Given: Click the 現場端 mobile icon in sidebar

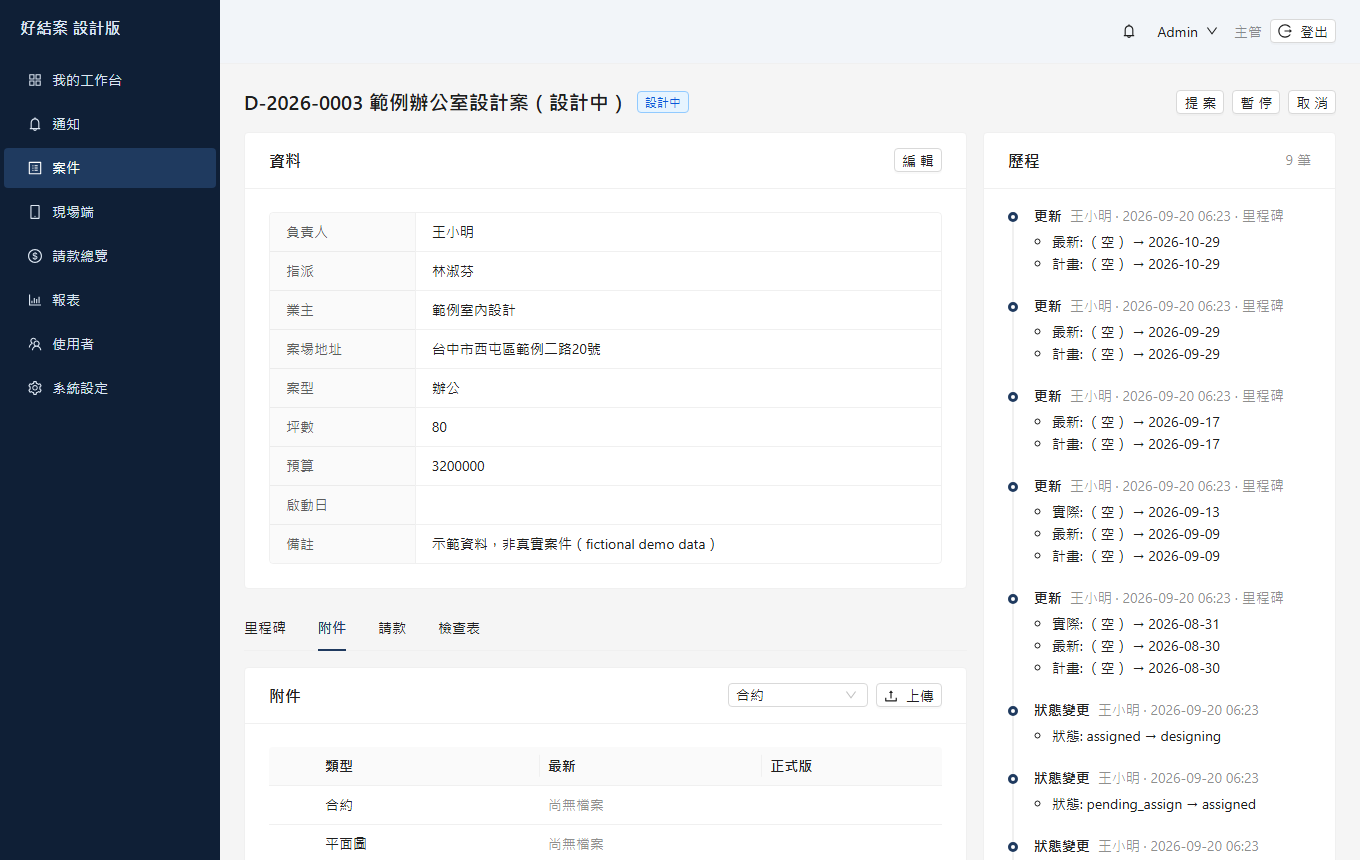Looking at the screenshot, I should coord(35,212).
